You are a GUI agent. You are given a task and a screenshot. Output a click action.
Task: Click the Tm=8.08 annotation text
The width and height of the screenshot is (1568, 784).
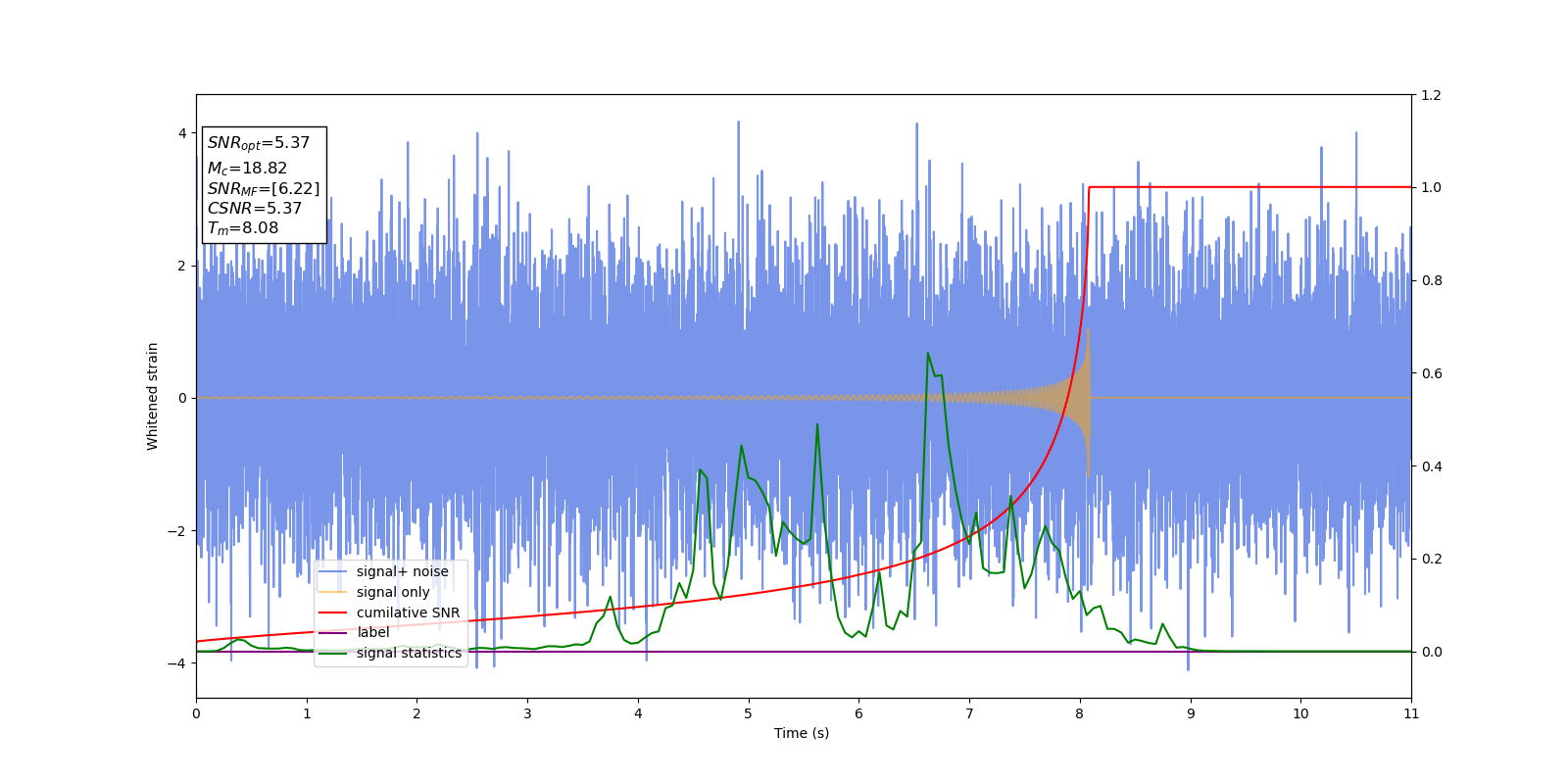tap(243, 228)
